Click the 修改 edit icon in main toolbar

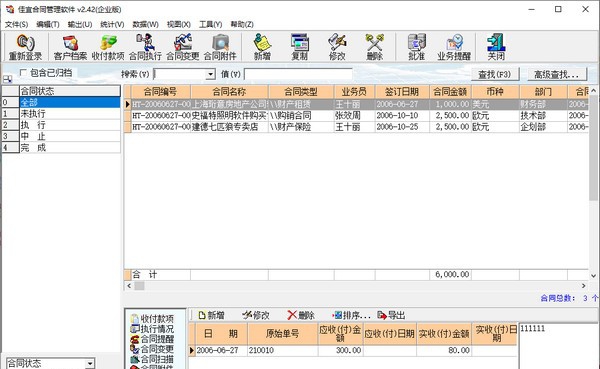tap(337, 47)
